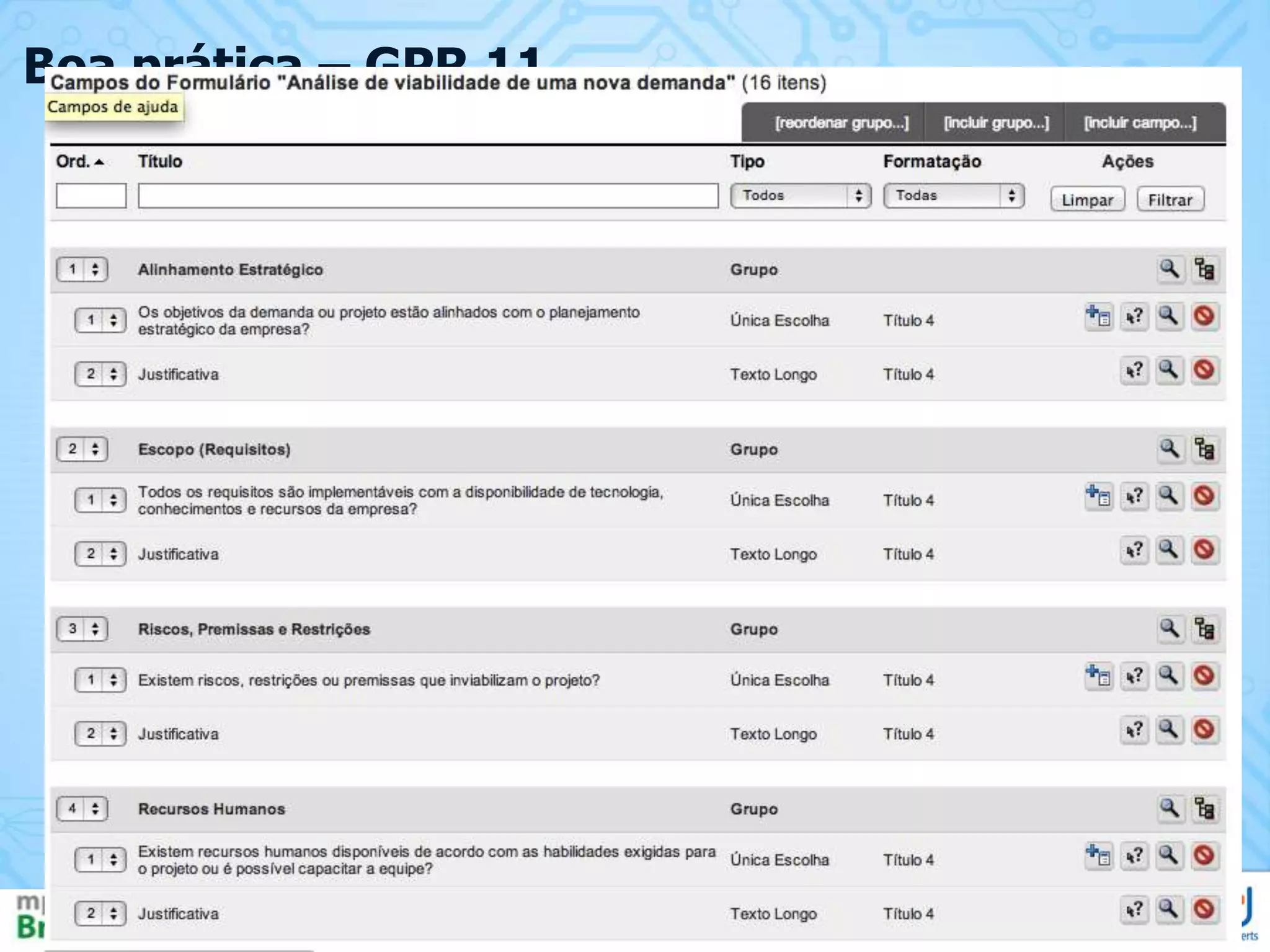Open the reordenar grupo menu item
The width and height of the screenshot is (1270, 952).
pyautogui.click(x=841, y=123)
